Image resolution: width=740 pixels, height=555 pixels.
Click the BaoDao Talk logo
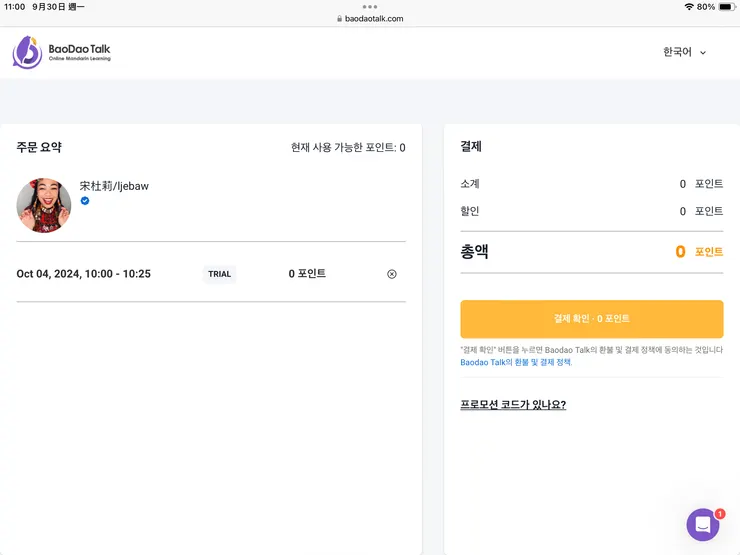tap(61, 52)
